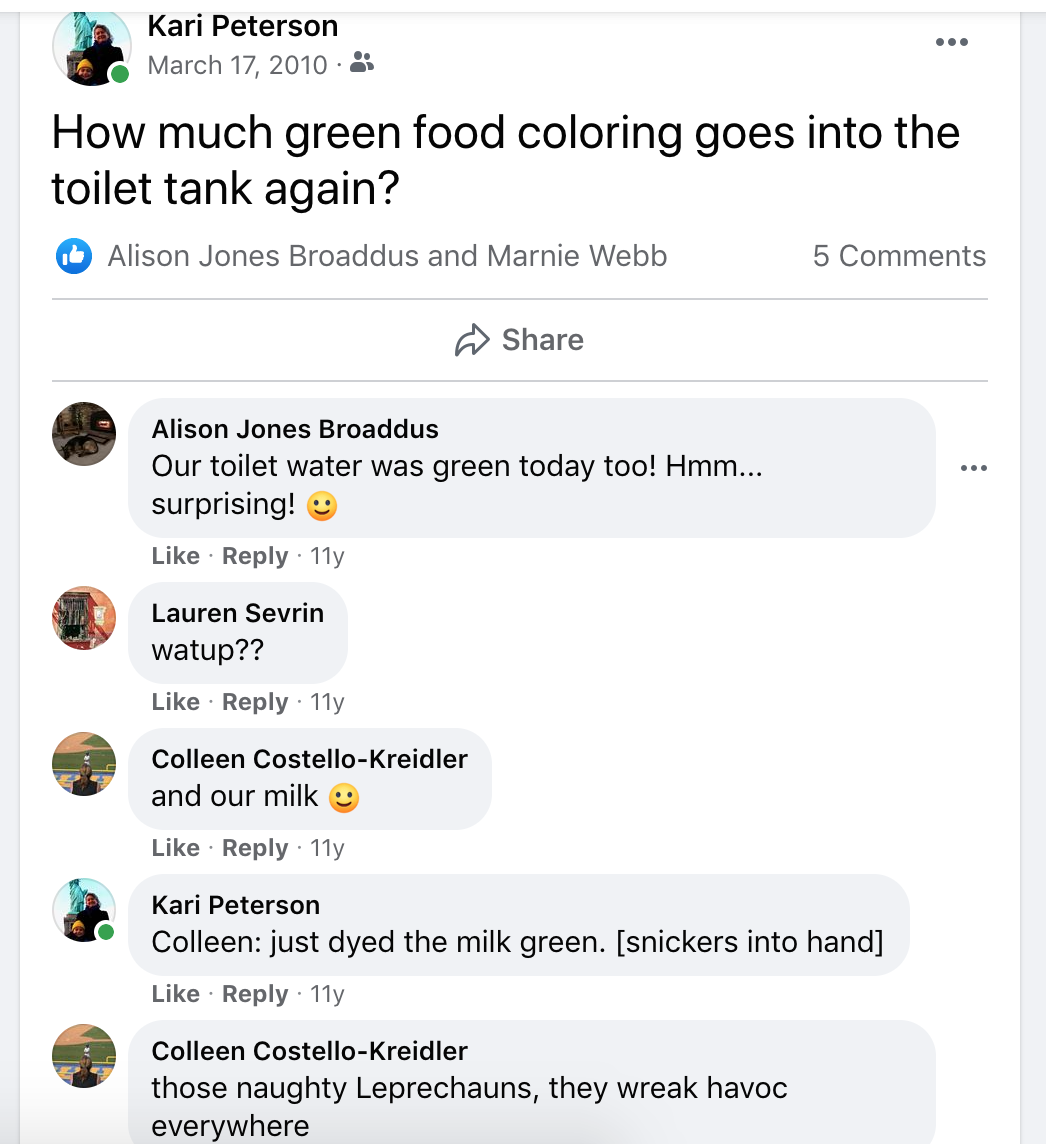This screenshot has width=1046, height=1144.
Task: Click the Share arrow button
Action: click(x=519, y=340)
